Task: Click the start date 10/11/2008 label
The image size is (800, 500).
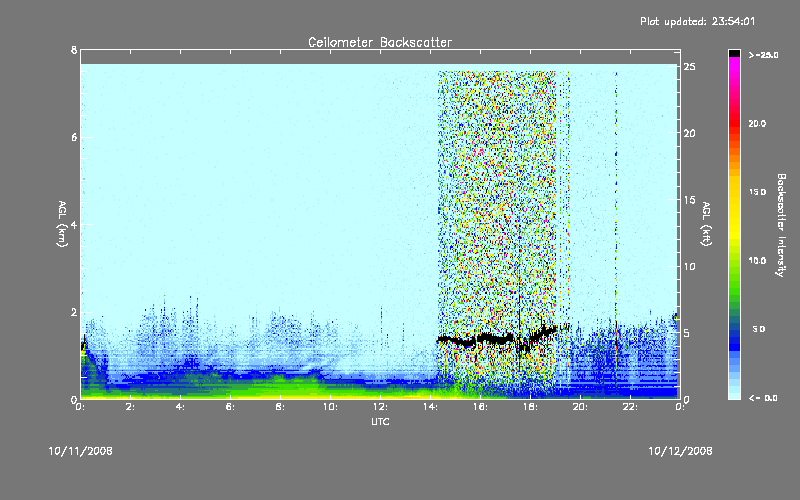Action: [x=81, y=451]
